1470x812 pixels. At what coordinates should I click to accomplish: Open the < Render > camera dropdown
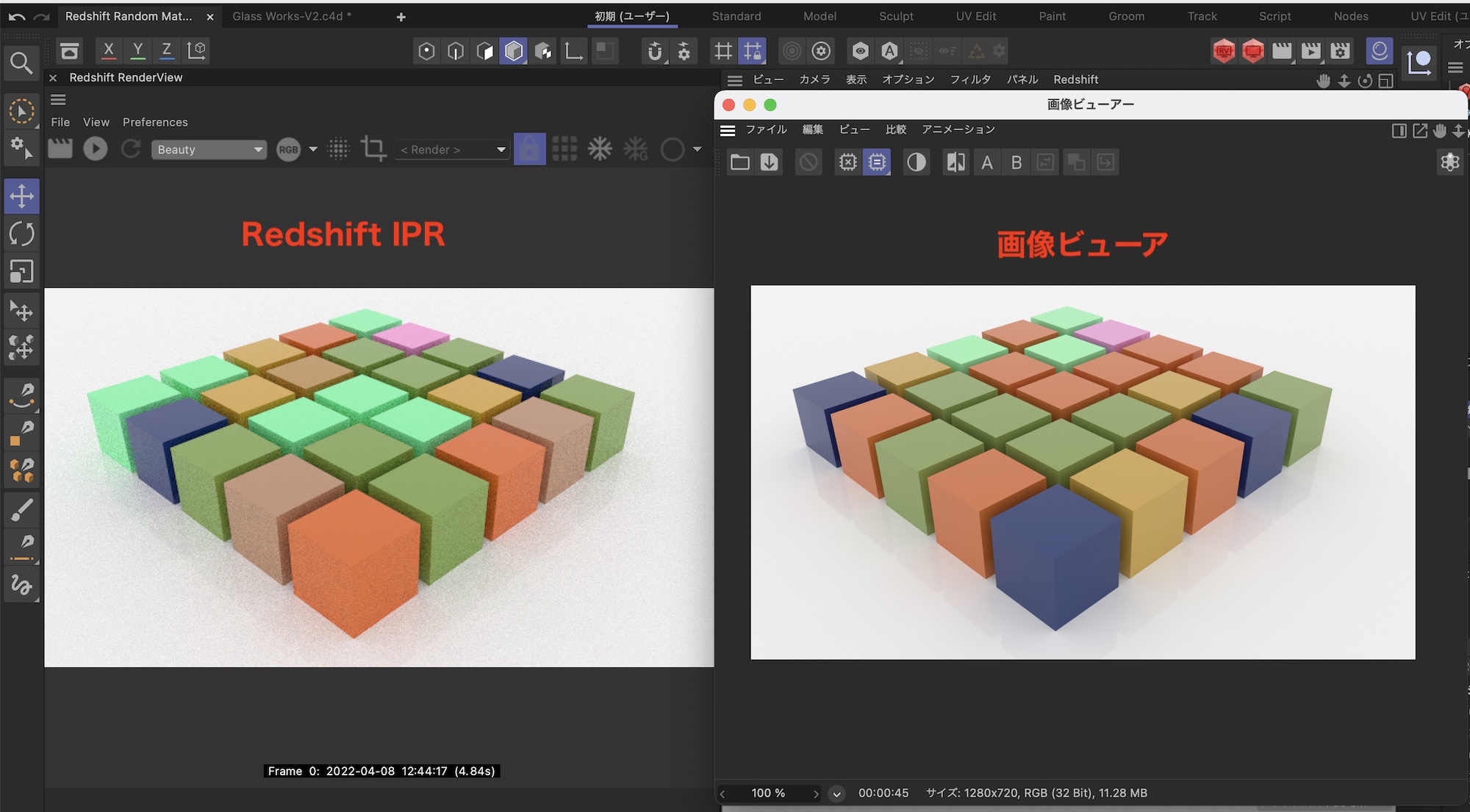(452, 149)
